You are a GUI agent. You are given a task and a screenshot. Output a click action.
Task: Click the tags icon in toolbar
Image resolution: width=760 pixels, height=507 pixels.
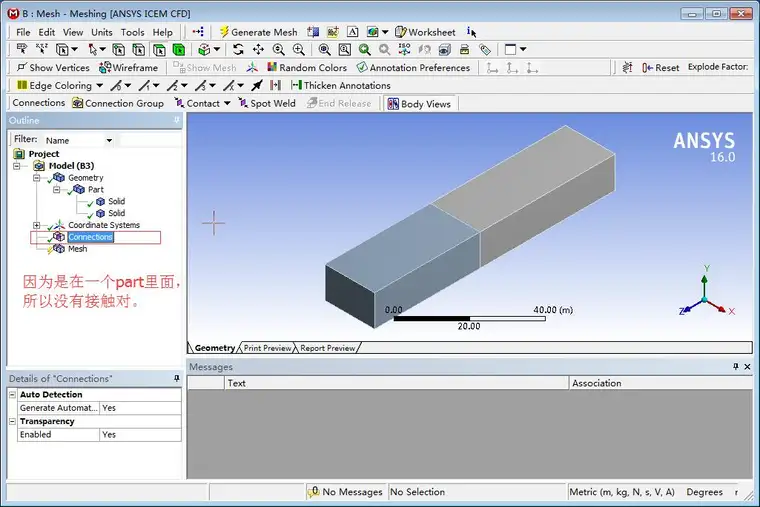pos(485,49)
